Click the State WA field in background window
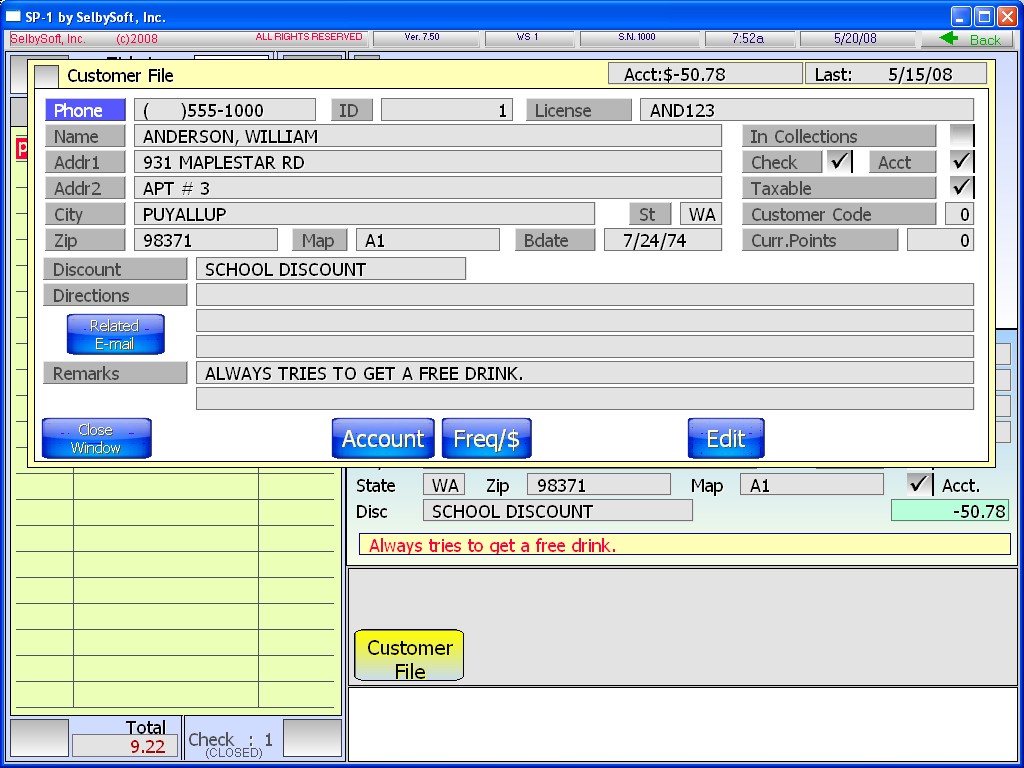 [x=444, y=485]
